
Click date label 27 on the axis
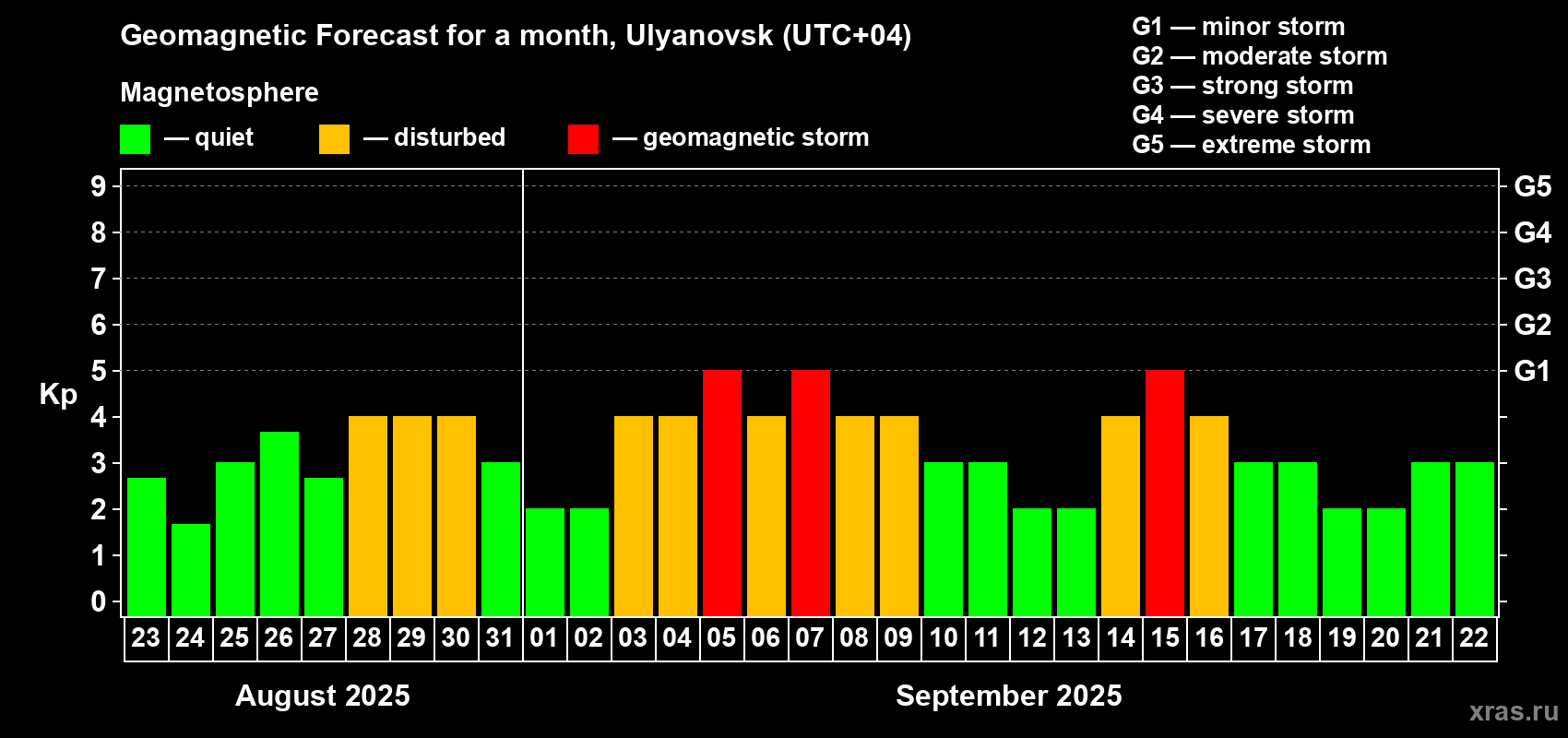click(323, 637)
